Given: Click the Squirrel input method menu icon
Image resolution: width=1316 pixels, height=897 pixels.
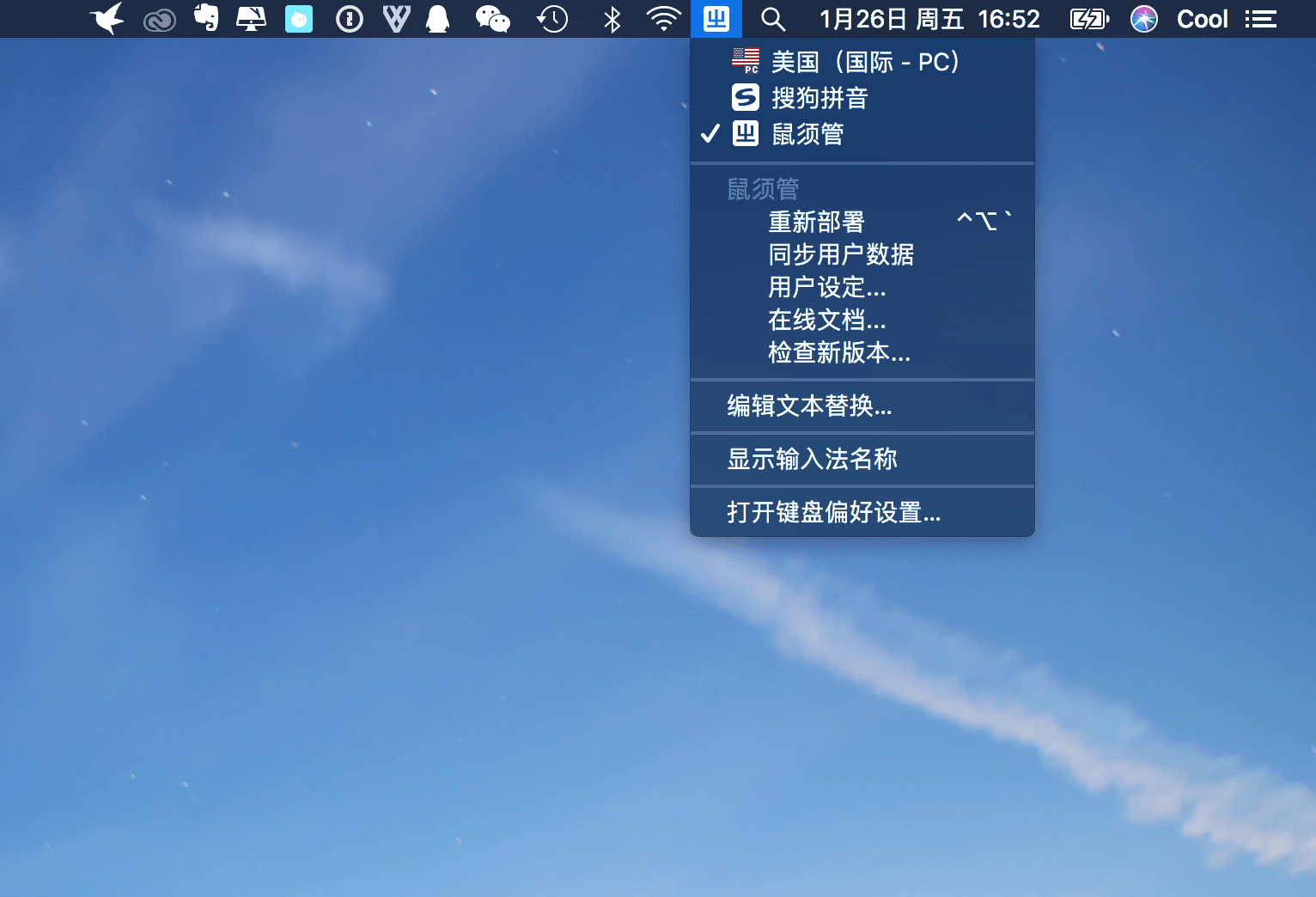Looking at the screenshot, I should [x=716, y=19].
